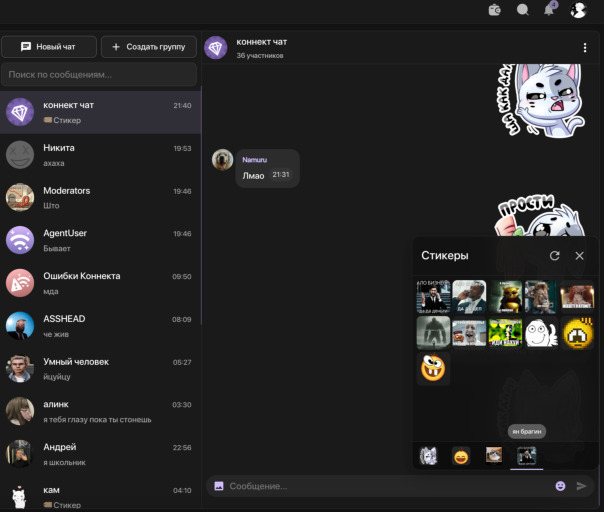Open notifications bell

coord(549,9)
